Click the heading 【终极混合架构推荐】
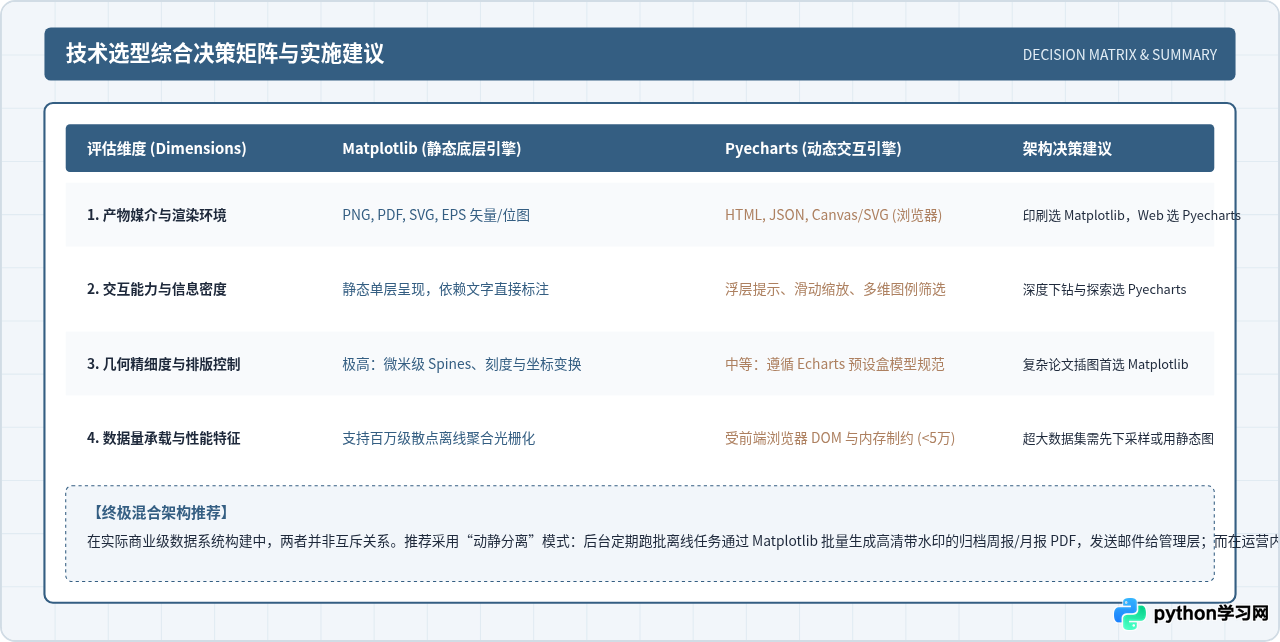Viewport: 1280px width, 642px height. point(161,513)
